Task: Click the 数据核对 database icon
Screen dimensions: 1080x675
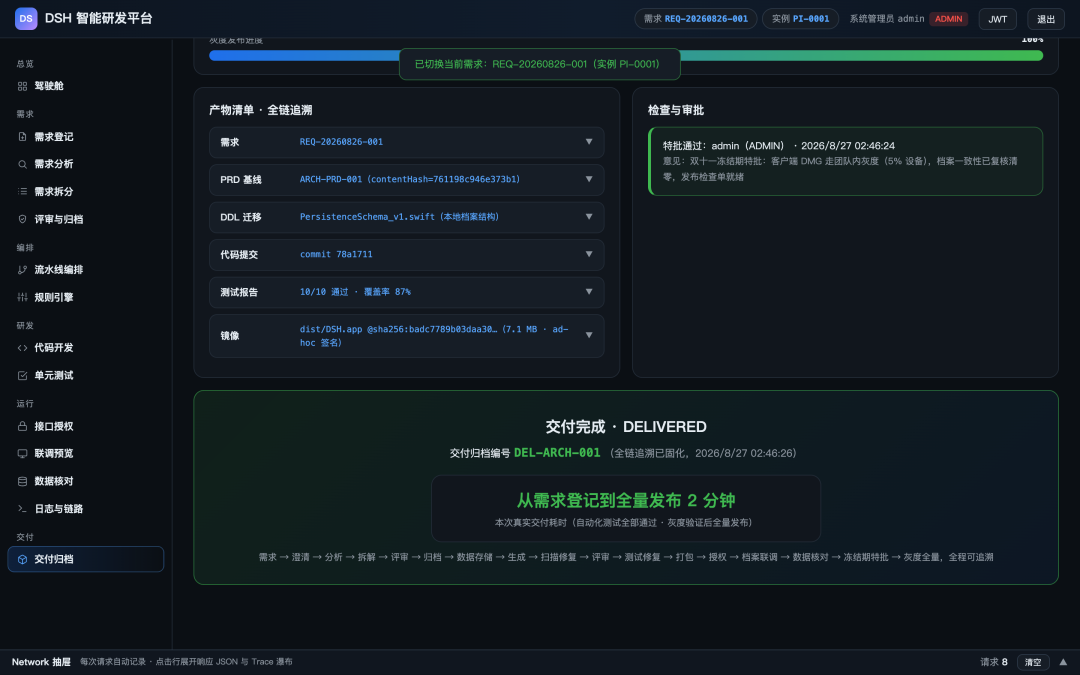Action: pos(22,481)
